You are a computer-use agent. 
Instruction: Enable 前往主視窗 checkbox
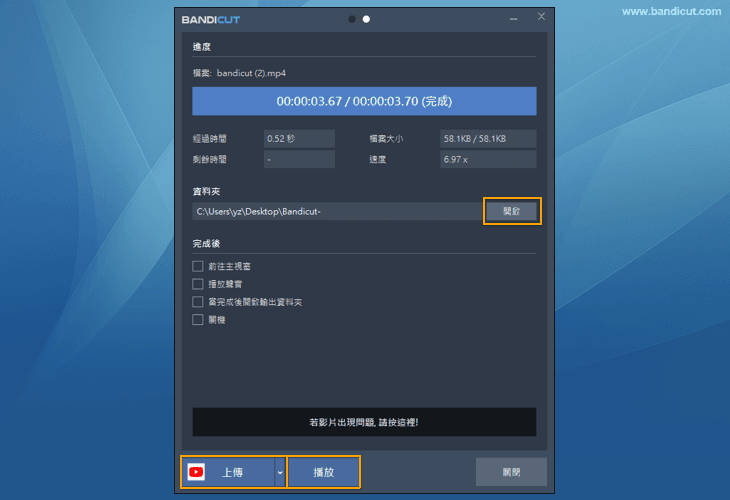(x=198, y=266)
